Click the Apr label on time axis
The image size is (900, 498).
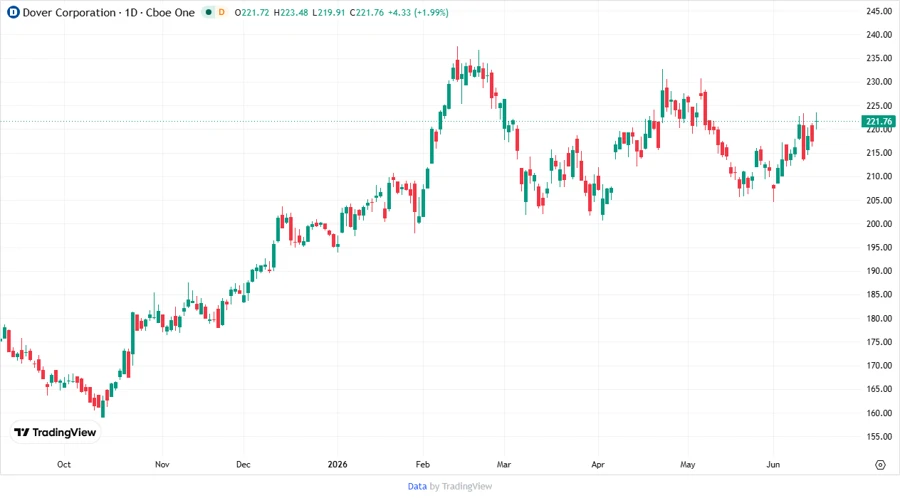(598, 464)
